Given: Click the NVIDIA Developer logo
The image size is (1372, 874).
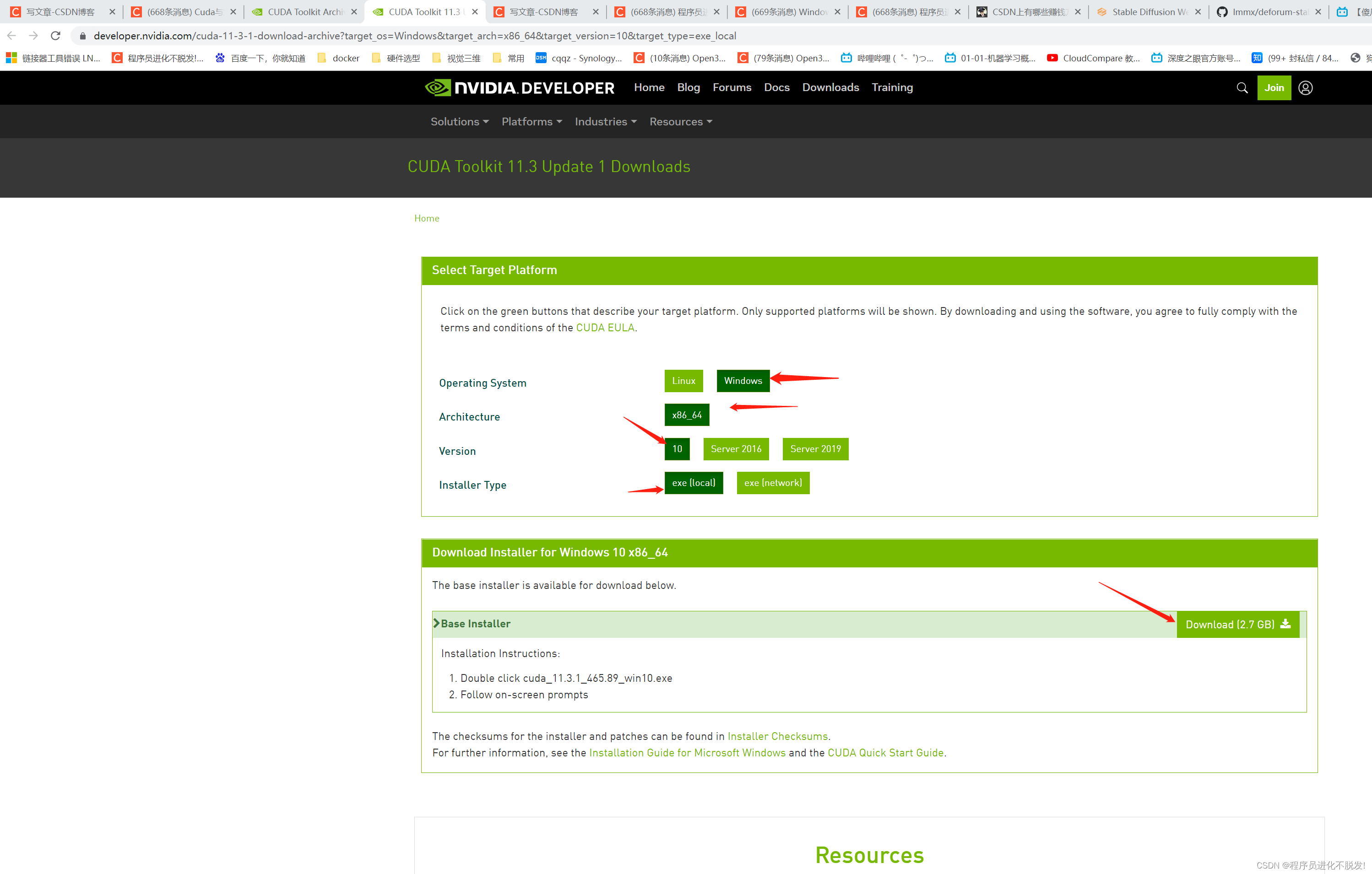Looking at the screenshot, I should (x=519, y=88).
